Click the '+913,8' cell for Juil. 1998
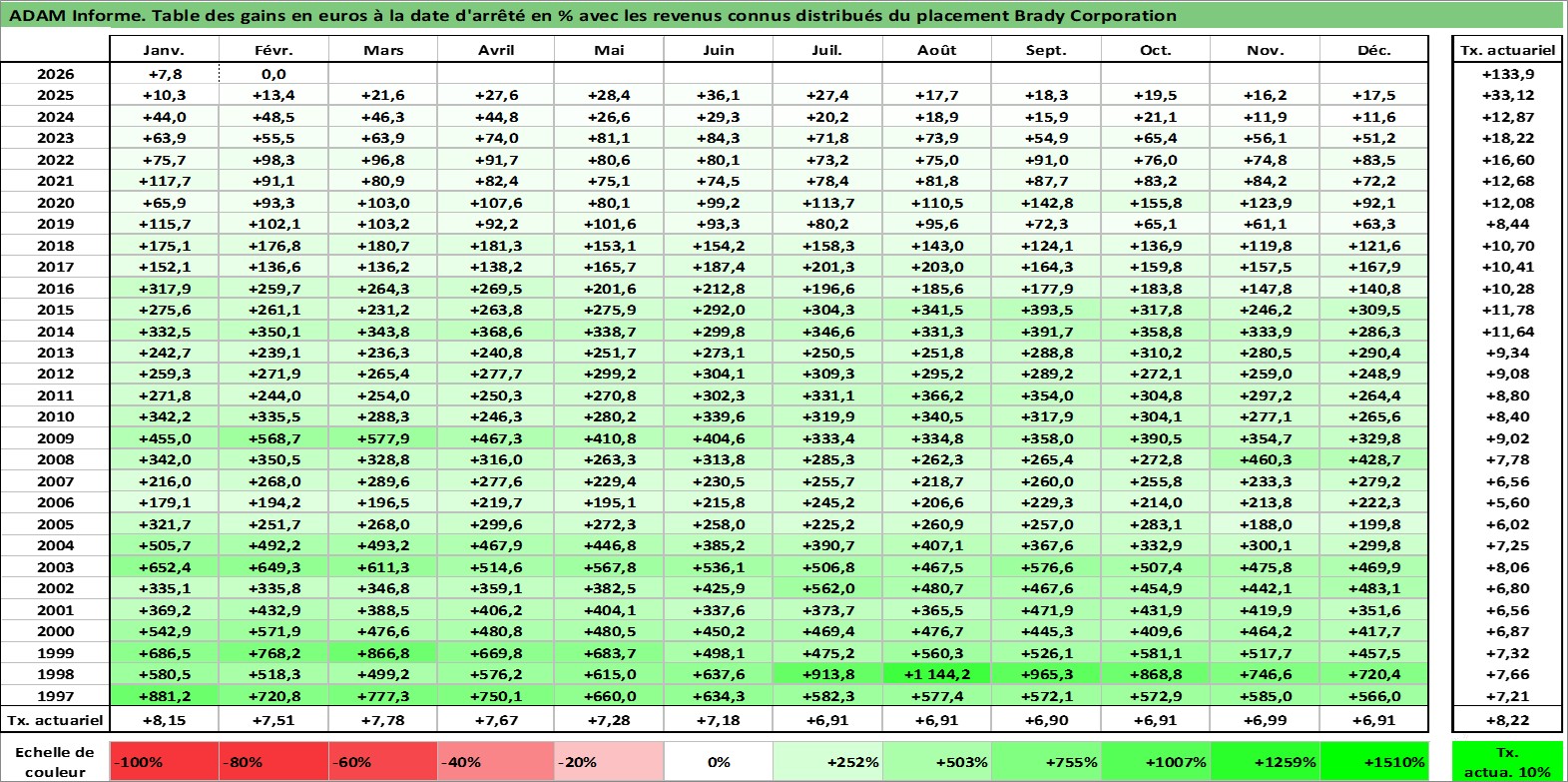Viewport: 1568px width, 782px height. point(827,674)
